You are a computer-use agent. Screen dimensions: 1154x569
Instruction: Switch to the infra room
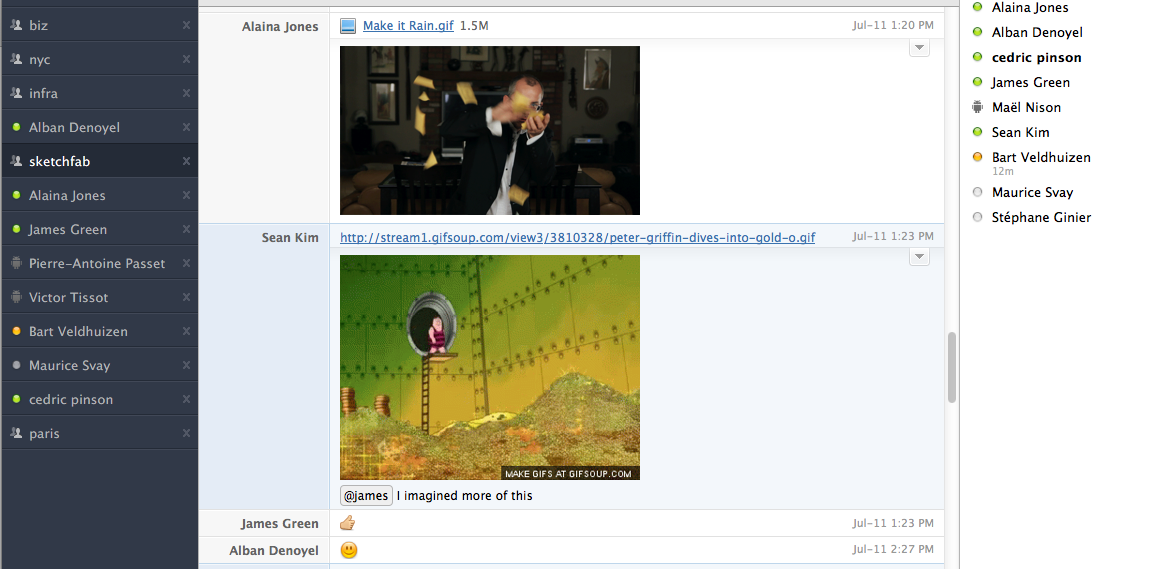[x=99, y=93]
